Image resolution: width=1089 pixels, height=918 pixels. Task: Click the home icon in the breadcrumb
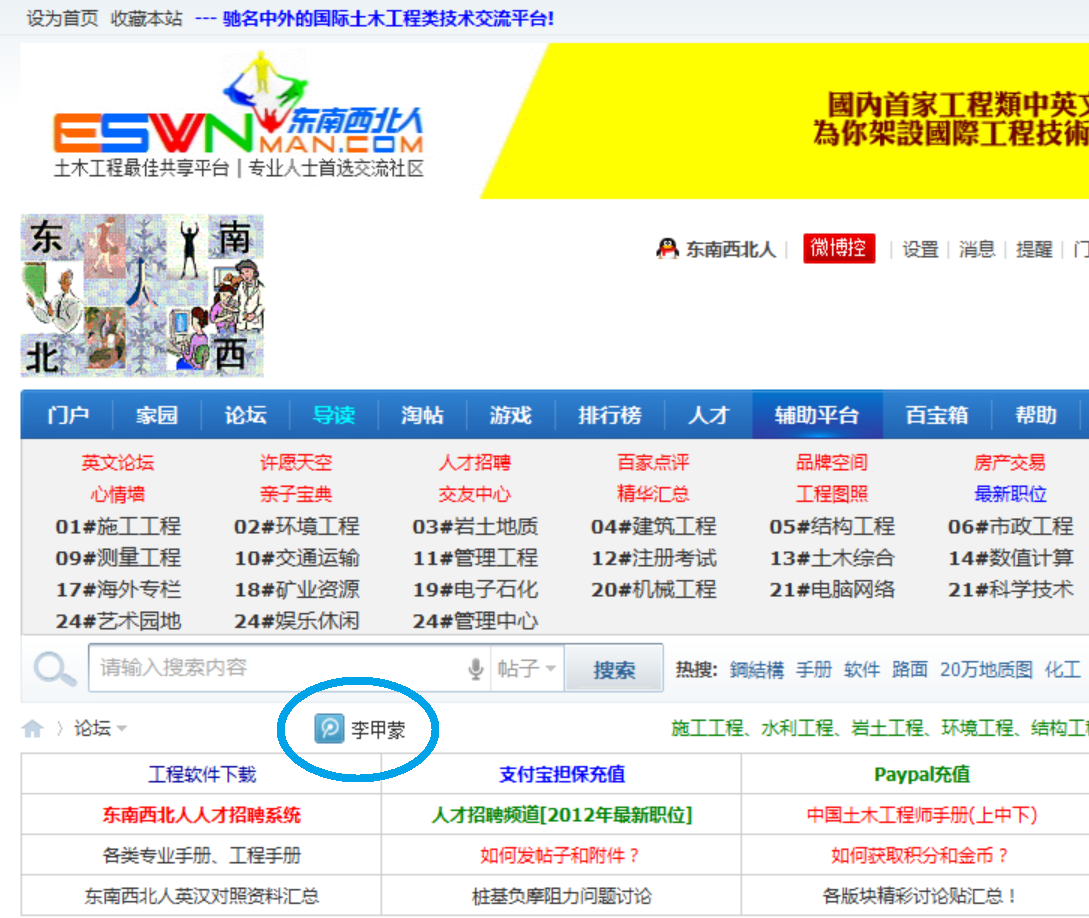[x=33, y=728]
